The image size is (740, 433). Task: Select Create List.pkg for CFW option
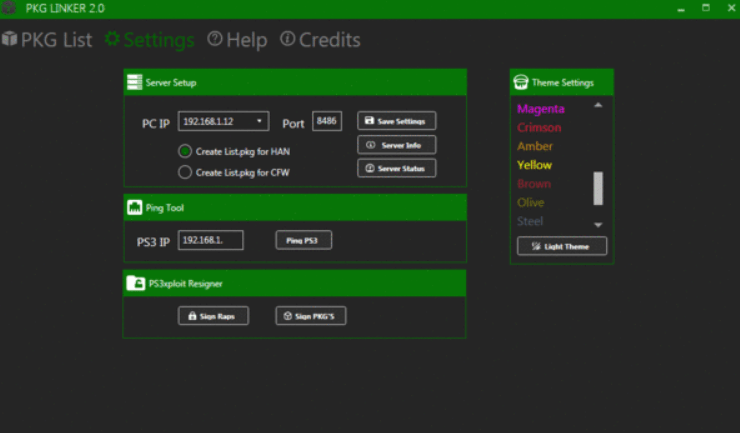point(185,172)
